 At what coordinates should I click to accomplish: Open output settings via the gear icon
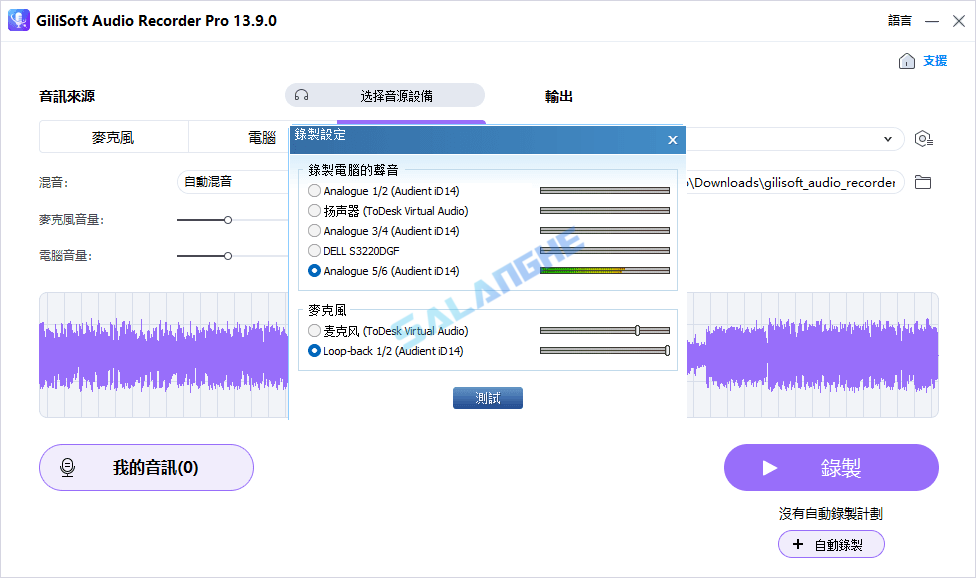(x=923, y=139)
